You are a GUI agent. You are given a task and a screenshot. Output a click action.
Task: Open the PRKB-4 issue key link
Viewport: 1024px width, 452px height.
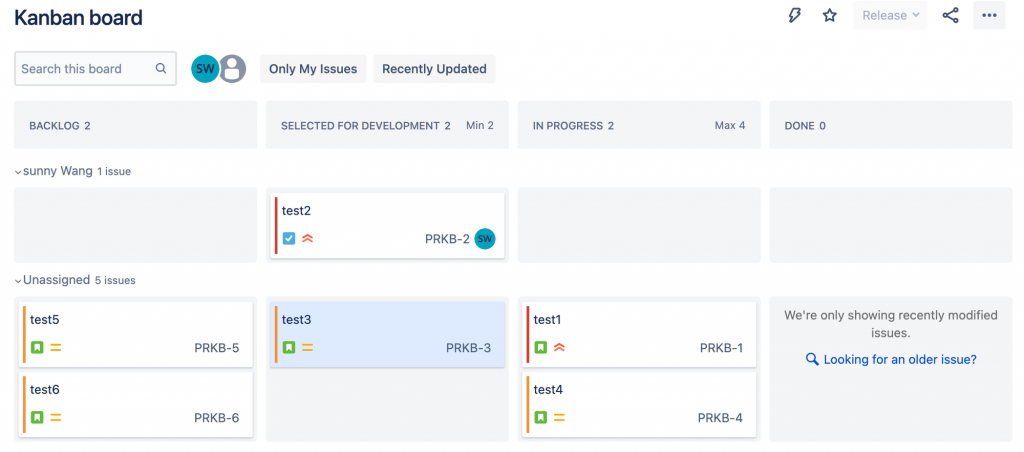[x=720, y=418]
